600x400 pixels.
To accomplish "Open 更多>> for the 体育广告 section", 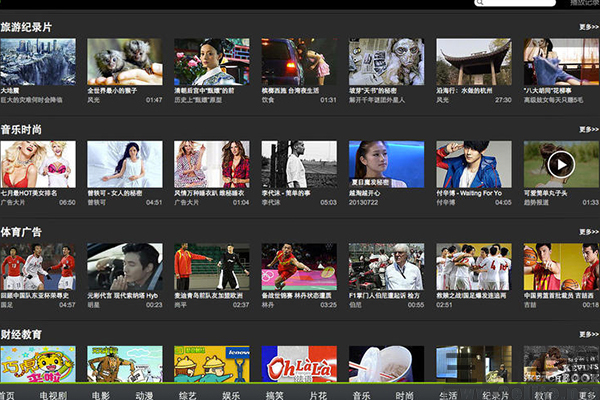I will point(589,232).
